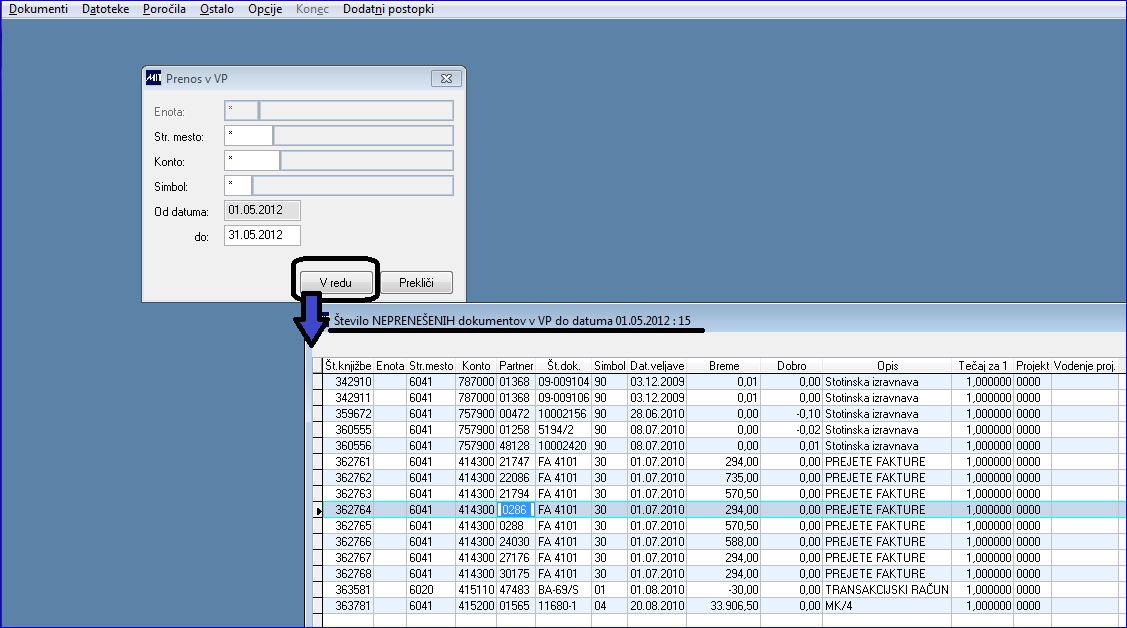Select the row with entry number 363781
This screenshot has height=628, width=1127.
(x=719, y=606)
